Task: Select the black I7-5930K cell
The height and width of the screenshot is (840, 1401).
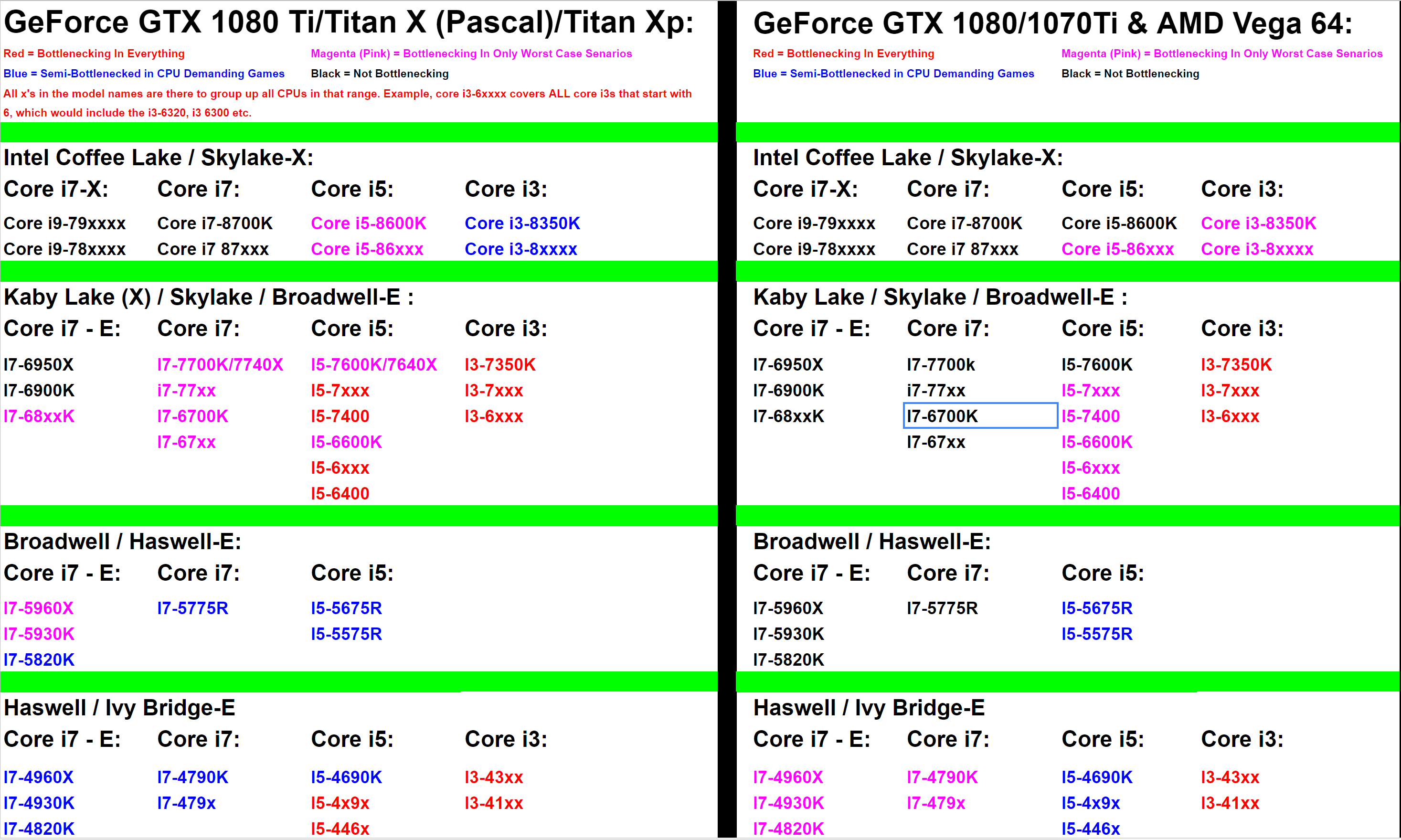Action: point(788,634)
